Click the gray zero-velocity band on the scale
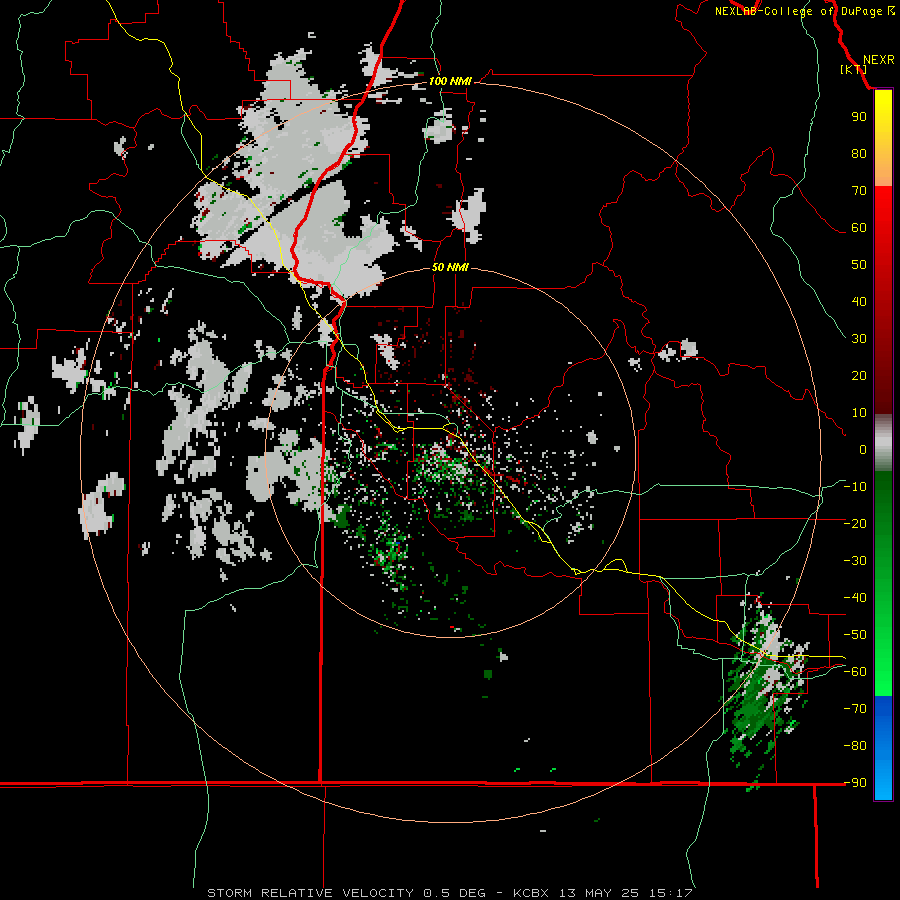 click(x=883, y=443)
